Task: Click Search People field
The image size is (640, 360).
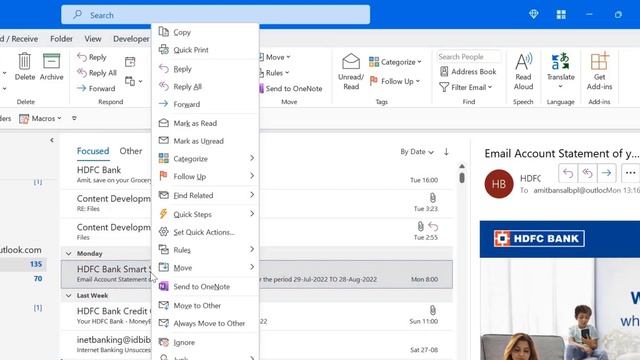Action: pos(469,57)
